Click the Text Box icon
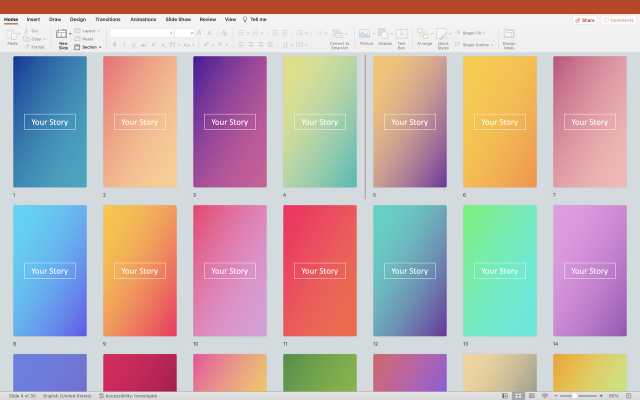This screenshot has width=640, height=400. (401, 34)
